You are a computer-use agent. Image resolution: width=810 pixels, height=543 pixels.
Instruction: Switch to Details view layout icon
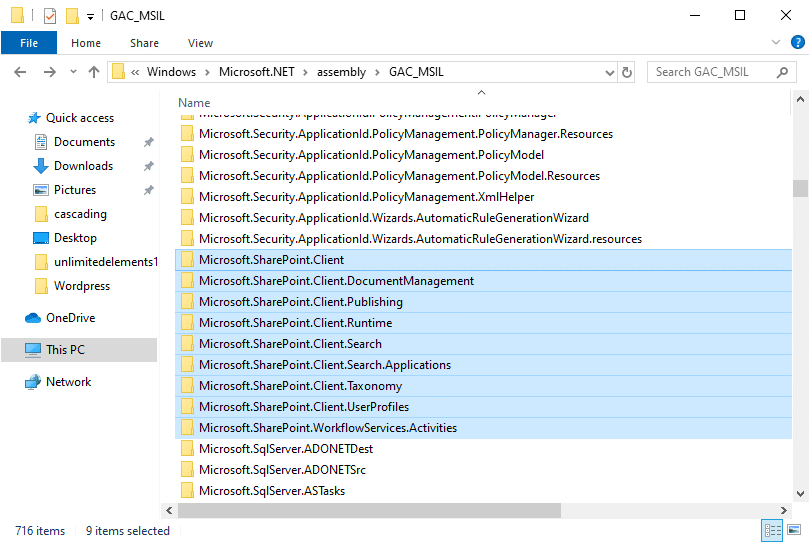click(772, 530)
